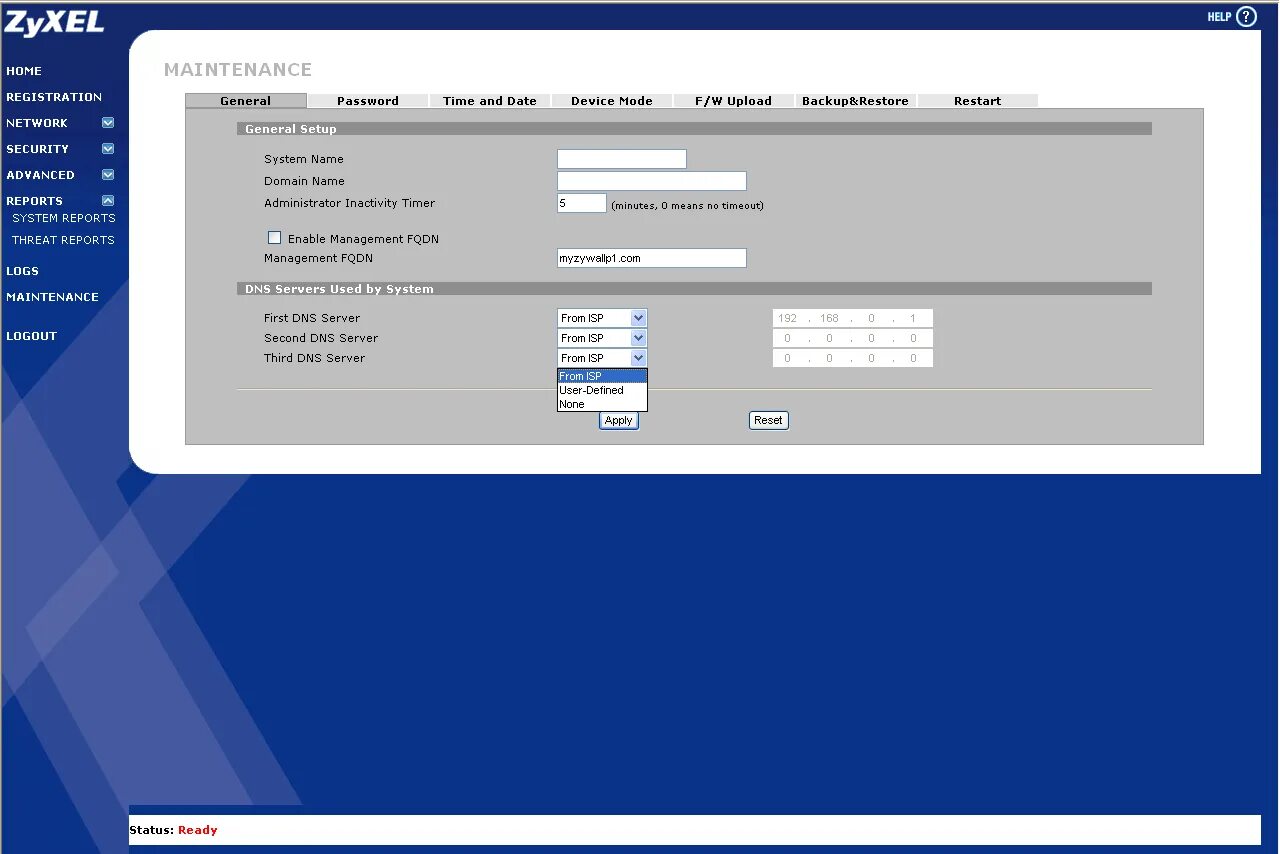
Task: Click LOGOUT in sidebar
Action: [x=32, y=336]
